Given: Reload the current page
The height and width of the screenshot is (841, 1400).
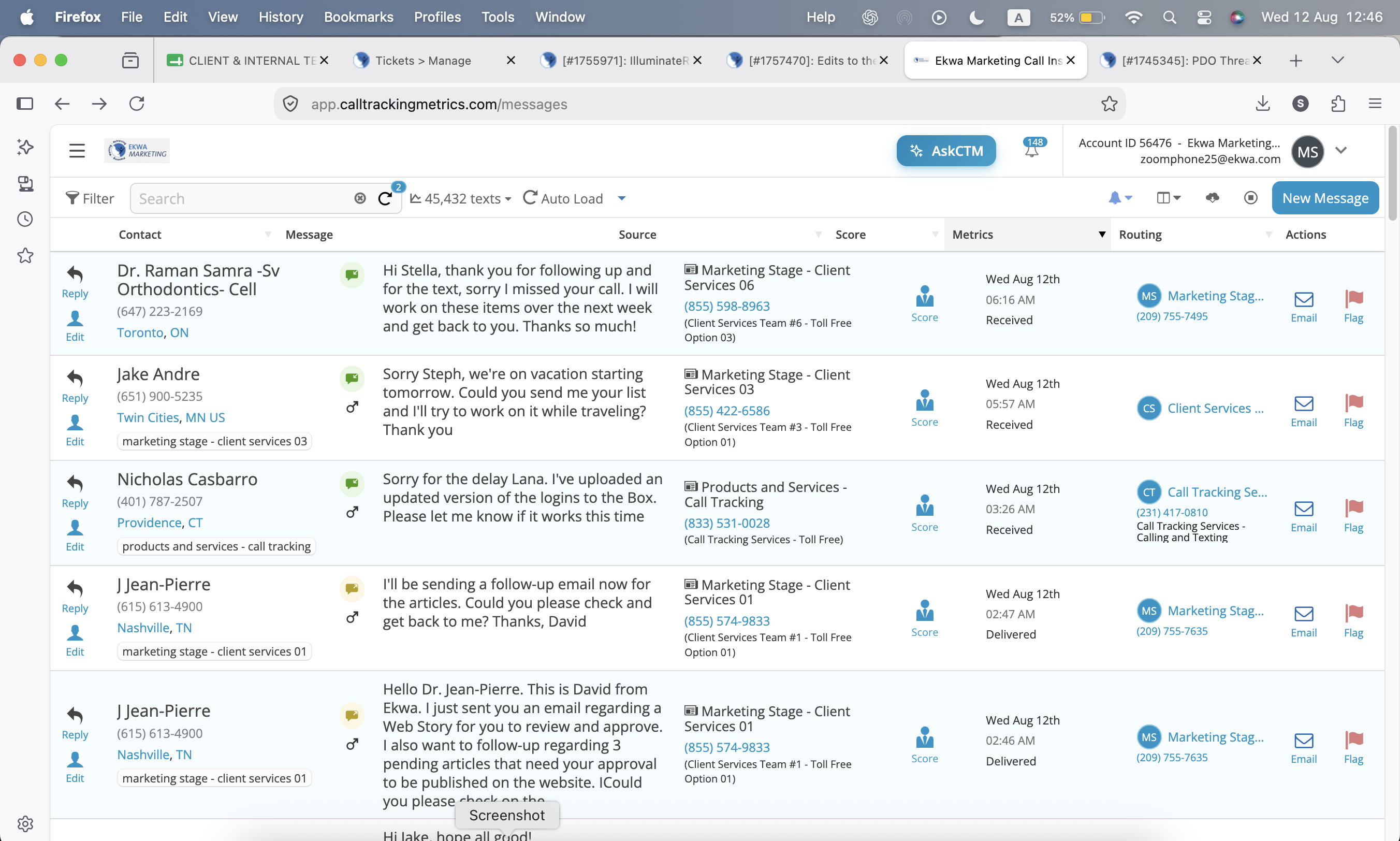Looking at the screenshot, I should 137,104.
